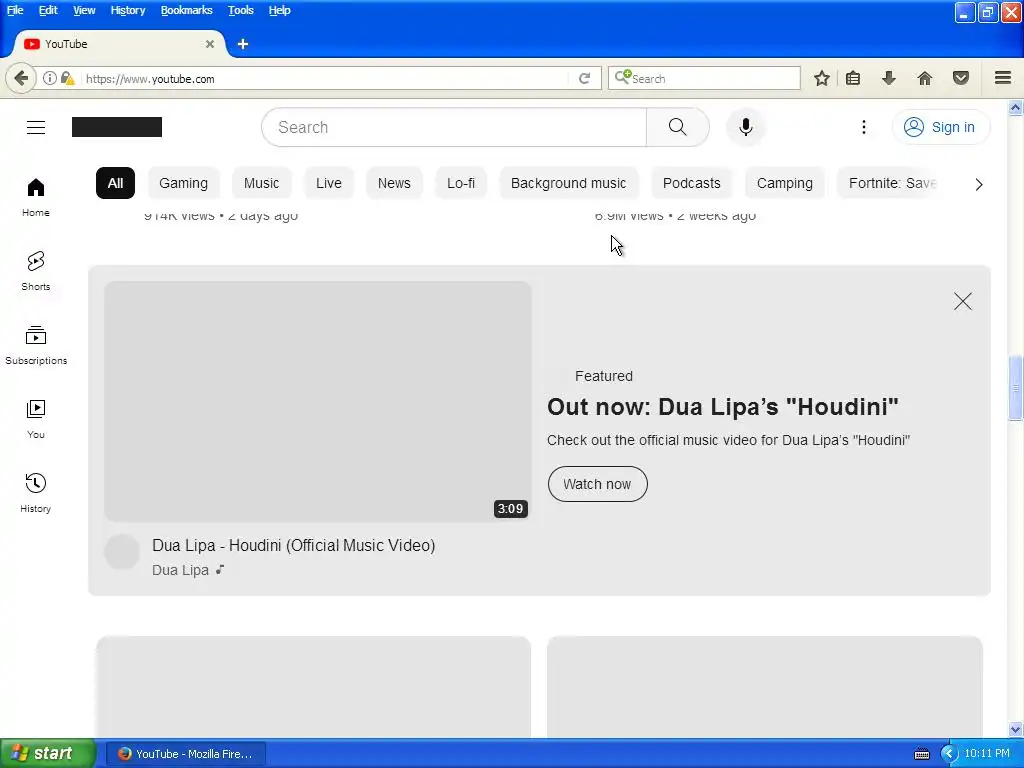Image resolution: width=1024 pixels, height=768 pixels.
Task: Open History from the sidebar
Action: click(x=36, y=493)
